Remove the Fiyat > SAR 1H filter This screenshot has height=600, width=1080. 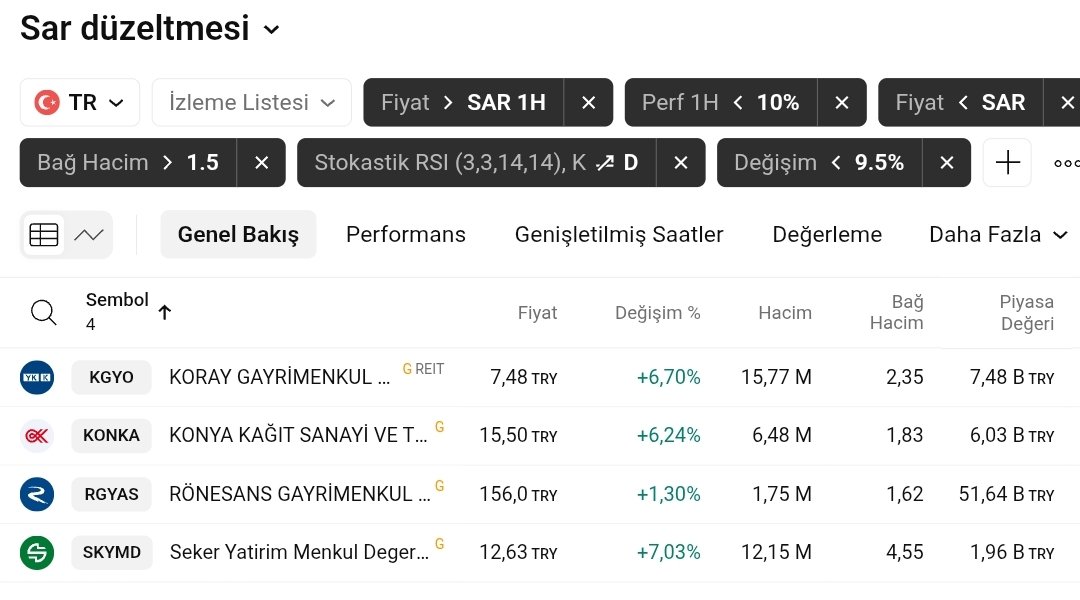click(588, 103)
